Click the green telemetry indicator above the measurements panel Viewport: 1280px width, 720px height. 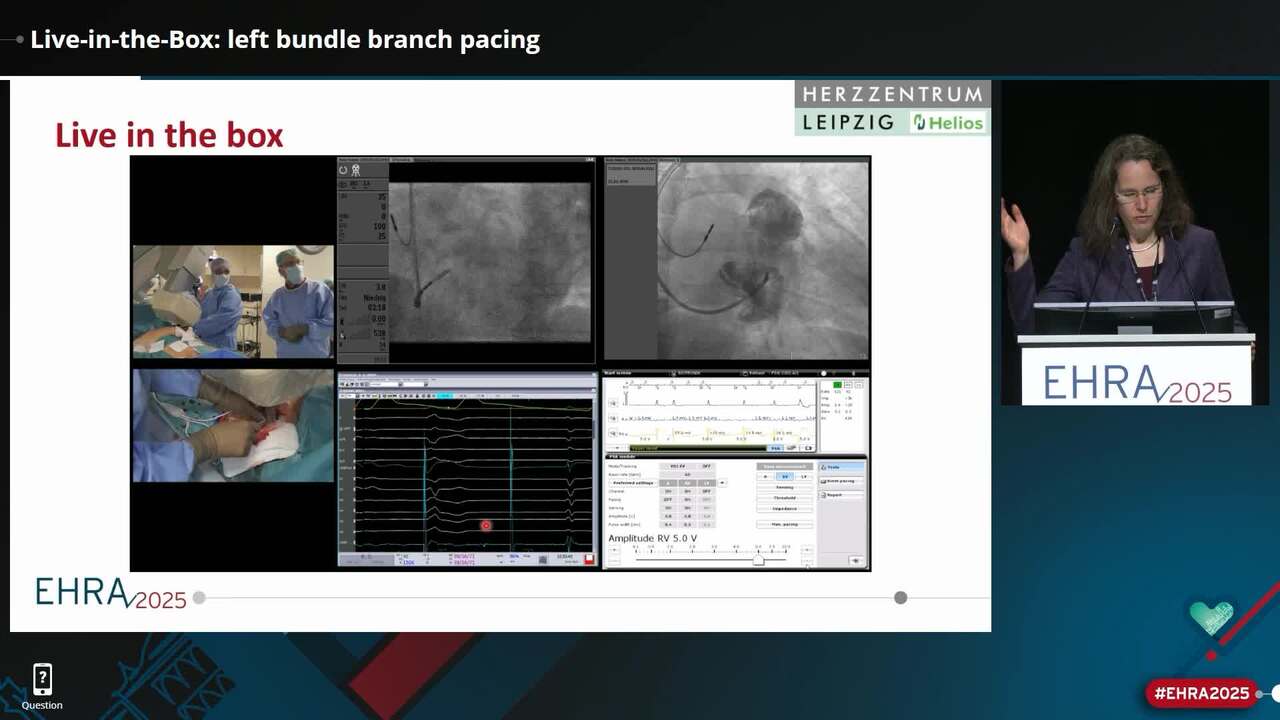(x=836, y=384)
